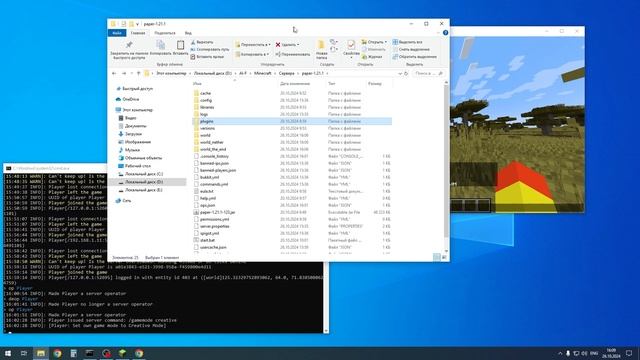
Task: Select Локальный диск (C:) in sidebar
Action: pos(144,174)
